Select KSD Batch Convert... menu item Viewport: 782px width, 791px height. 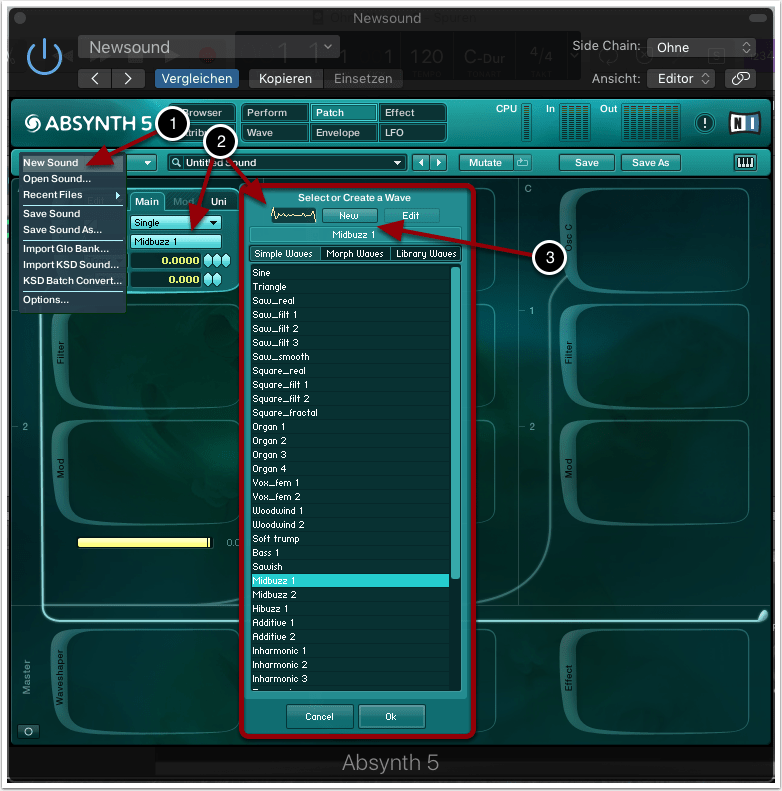(x=72, y=280)
